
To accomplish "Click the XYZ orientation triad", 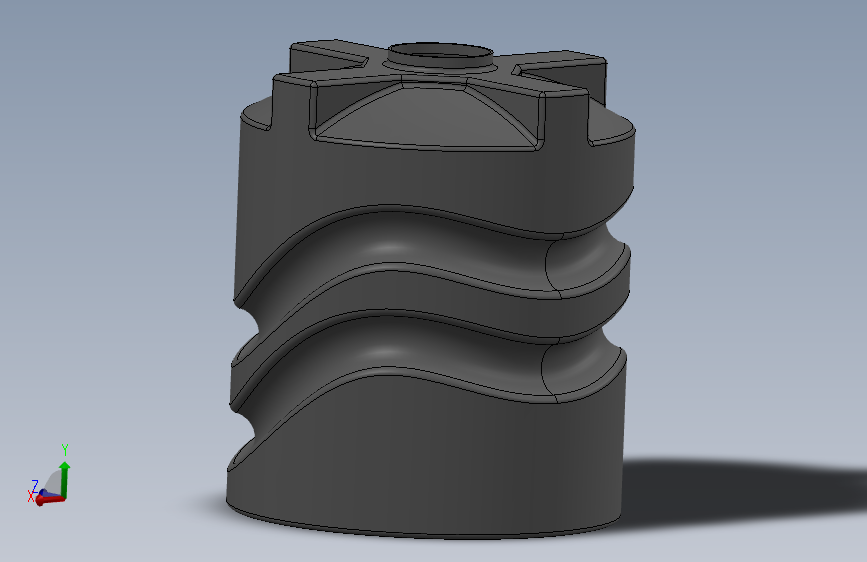I will 49,476.
